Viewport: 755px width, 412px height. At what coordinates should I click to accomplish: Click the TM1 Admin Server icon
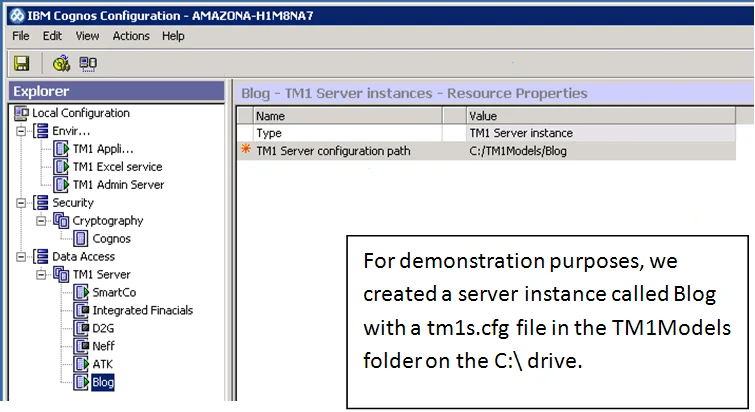[62, 185]
